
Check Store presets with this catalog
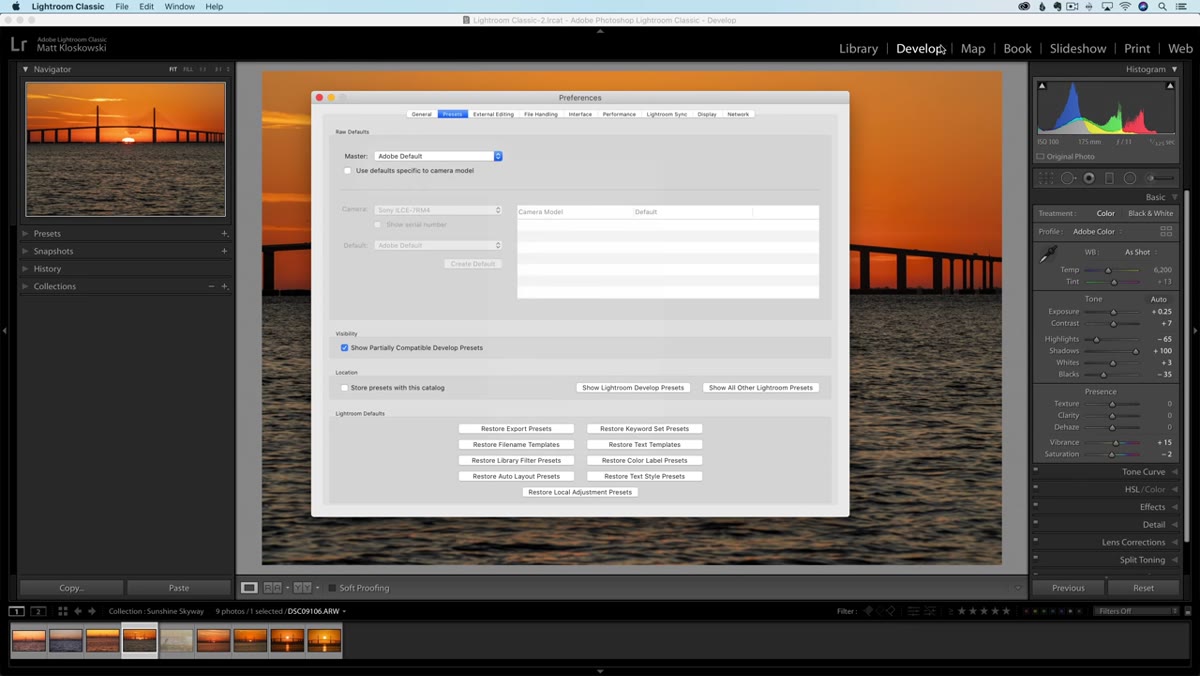click(x=344, y=388)
